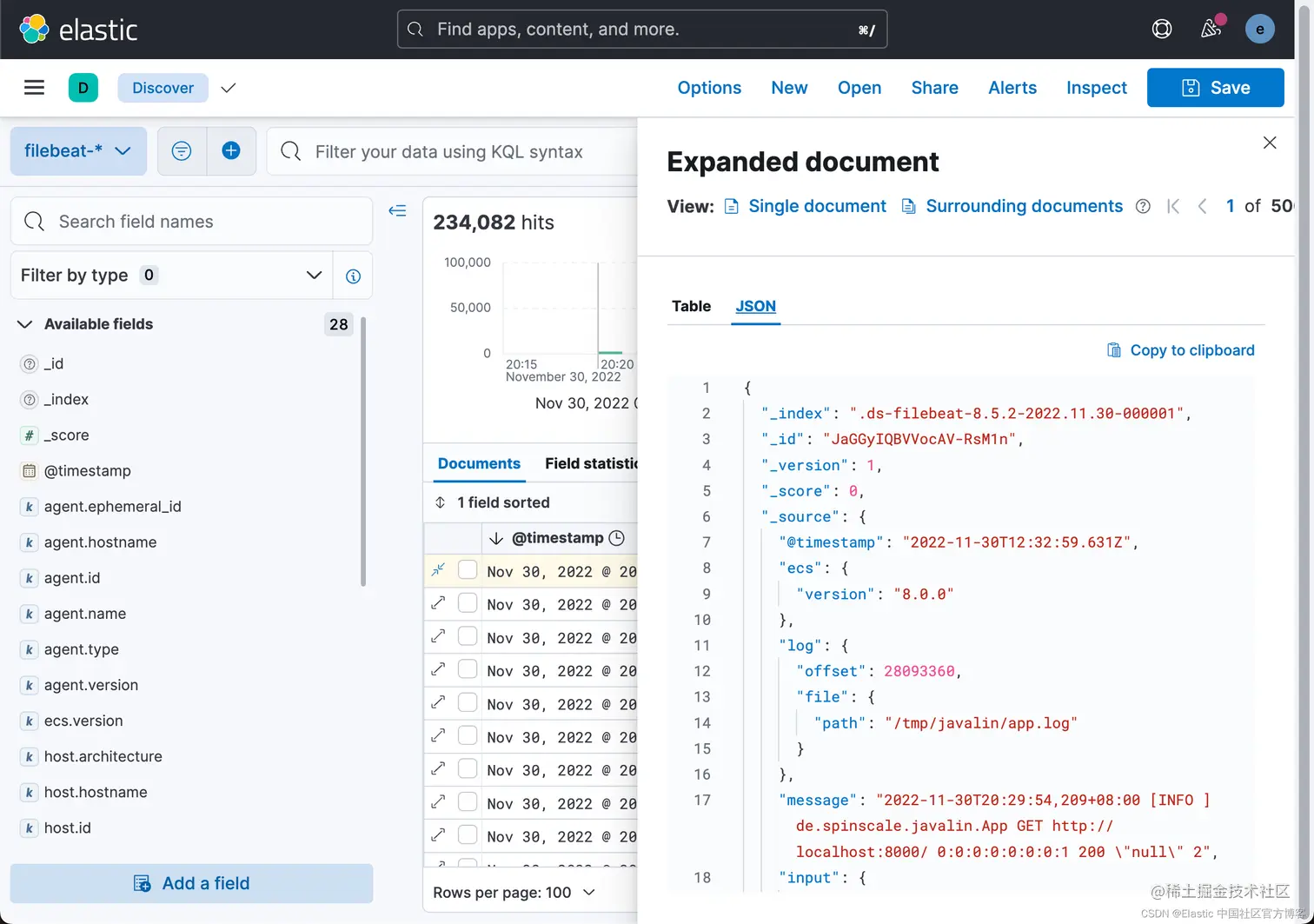Image resolution: width=1314 pixels, height=924 pixels.
Task: Click Copy to clipboard
Action: [1181, 350]
